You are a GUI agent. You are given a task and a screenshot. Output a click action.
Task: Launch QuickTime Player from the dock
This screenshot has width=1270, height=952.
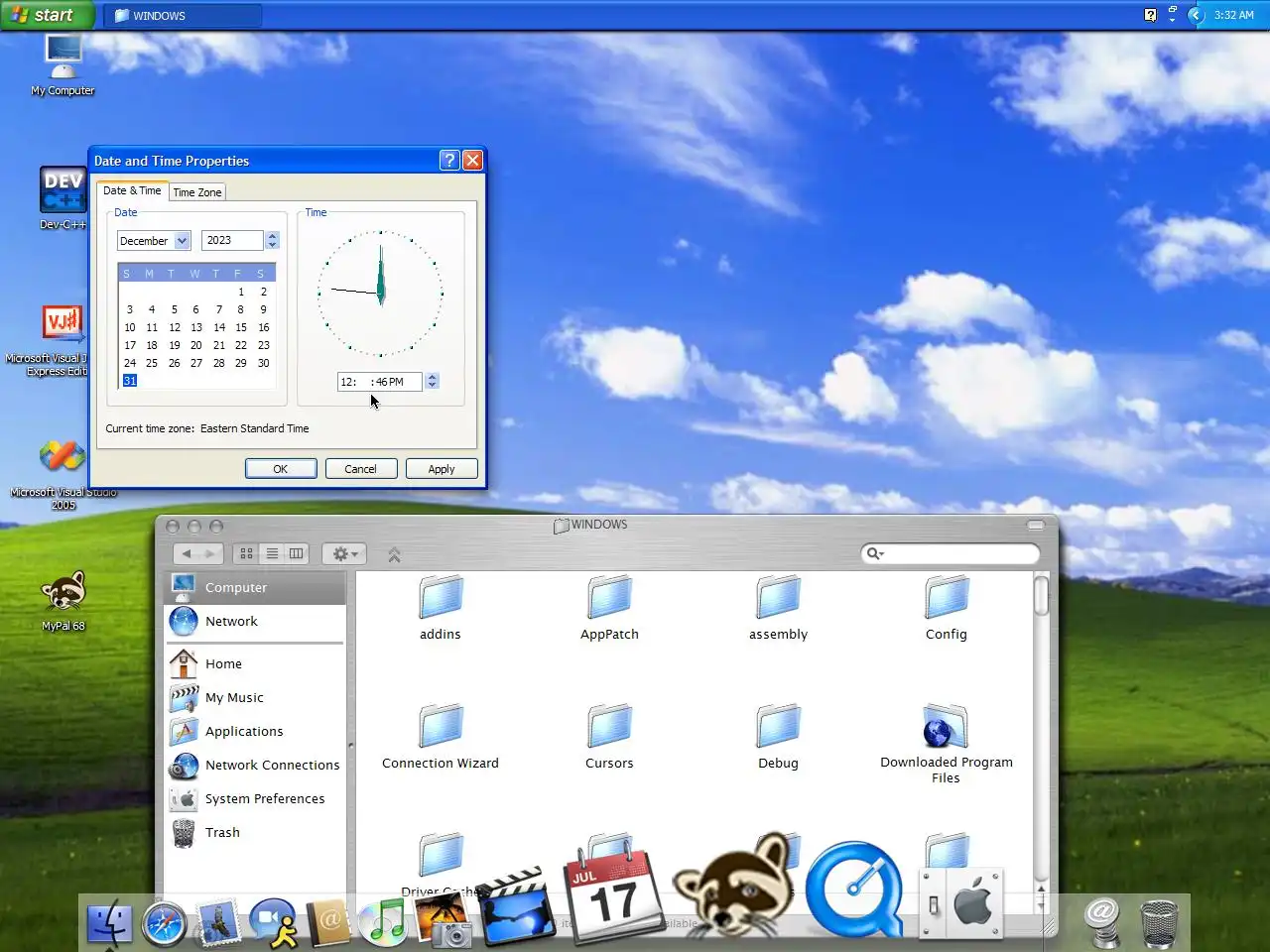[x=854, y=890]
